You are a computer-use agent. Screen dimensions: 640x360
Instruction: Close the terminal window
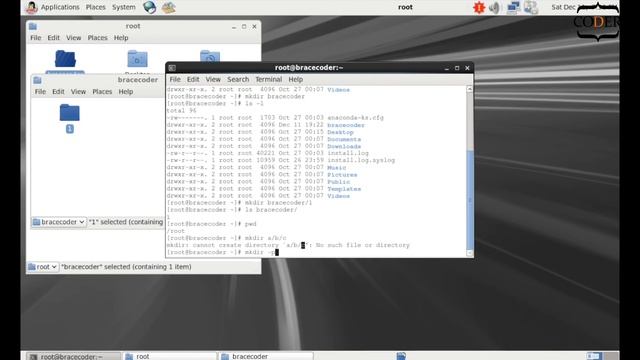coord(467,68)
